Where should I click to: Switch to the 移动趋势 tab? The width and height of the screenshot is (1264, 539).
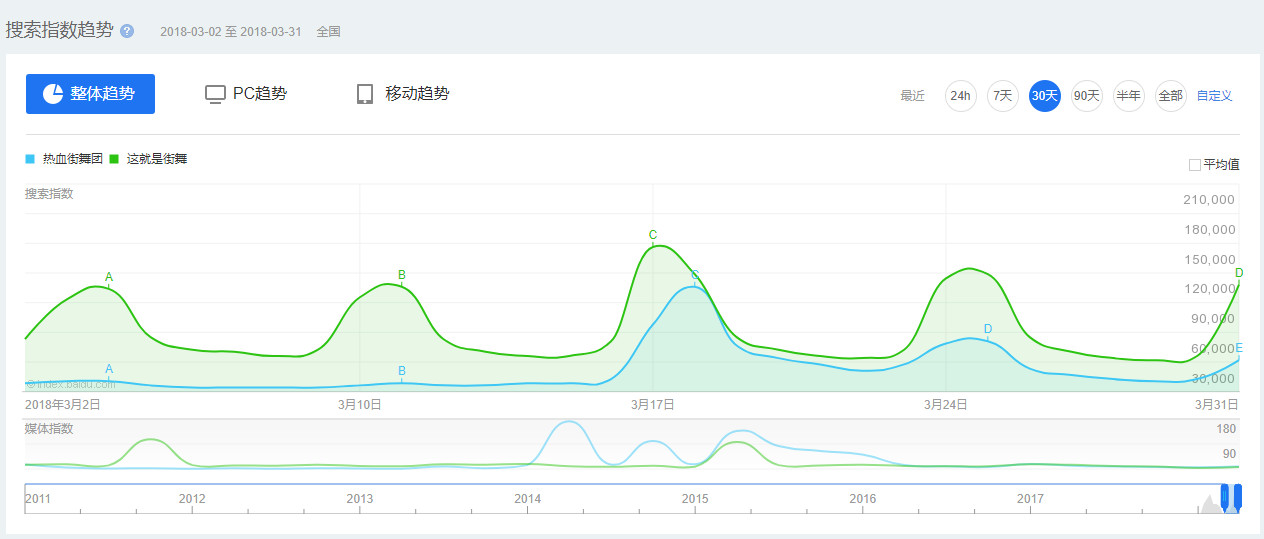[x=403, y=94]
